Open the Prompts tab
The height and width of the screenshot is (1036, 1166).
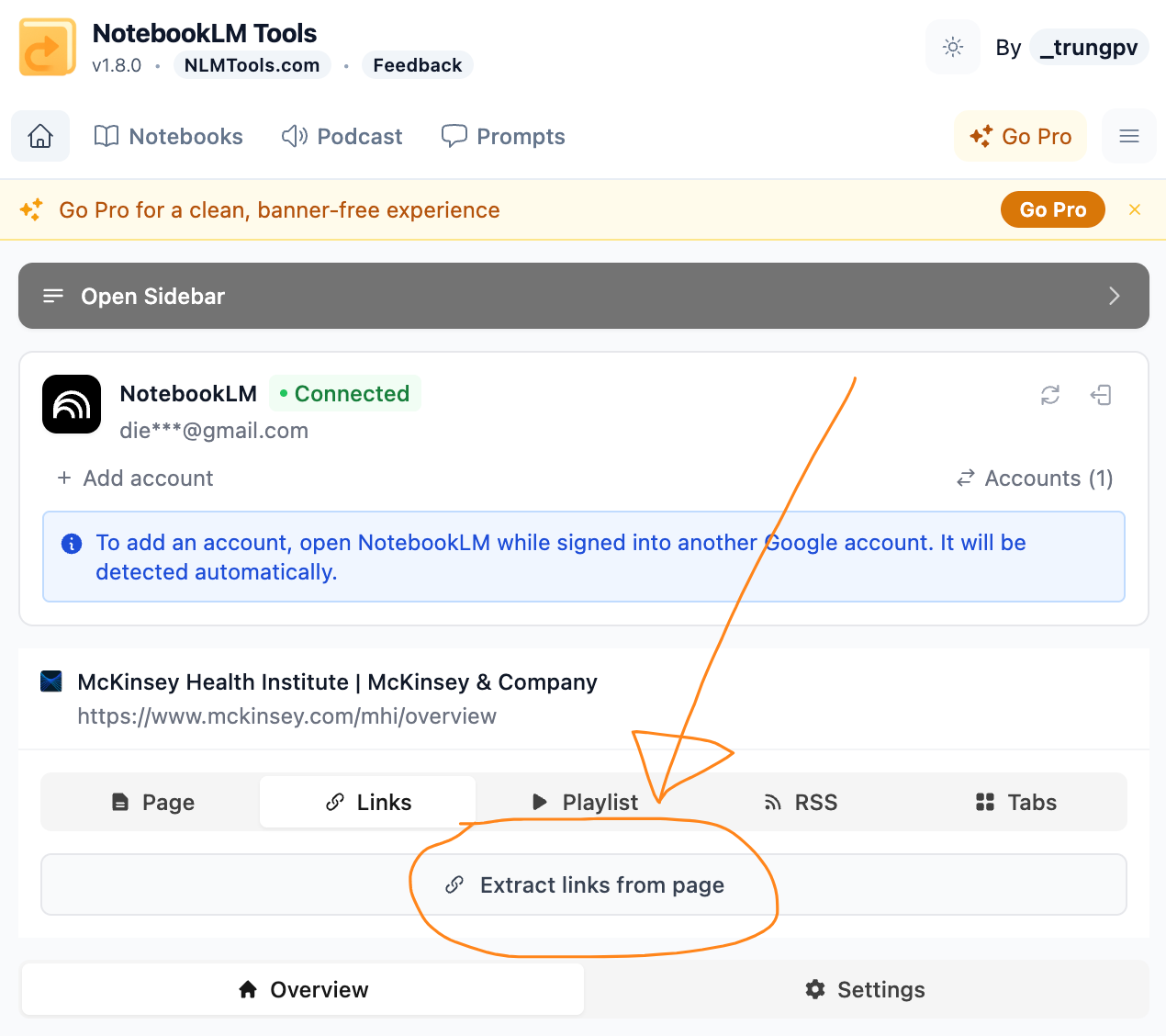pyautogui.click(x=503, y=136)
